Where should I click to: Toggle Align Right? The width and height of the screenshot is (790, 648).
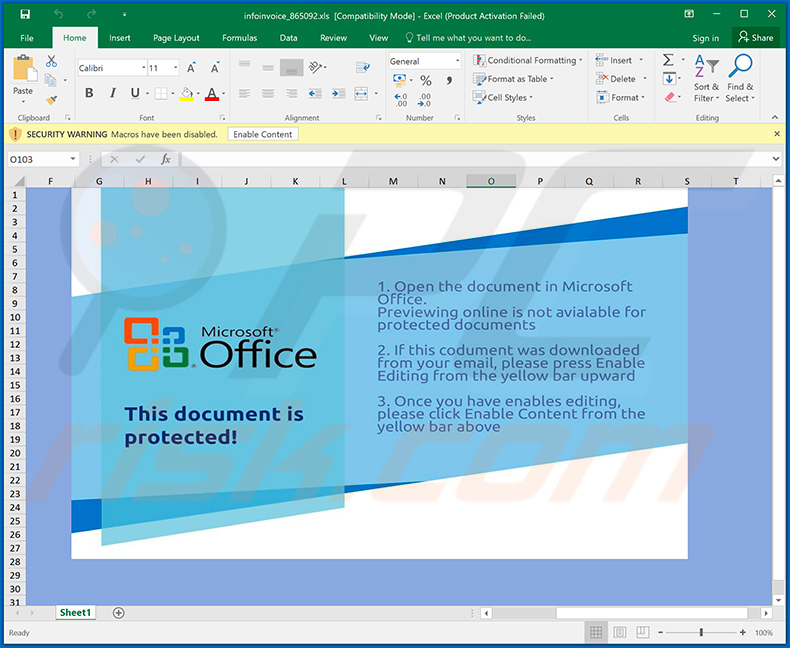pyautogui.click(x=291, y=93)
